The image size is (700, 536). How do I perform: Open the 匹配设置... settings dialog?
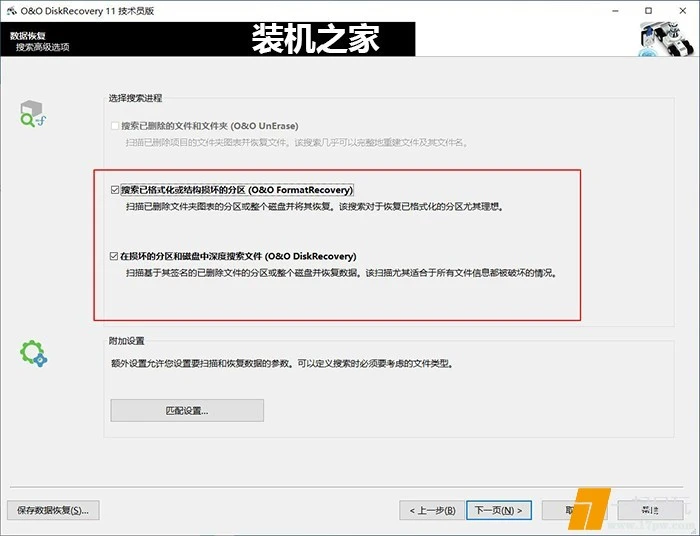[187, 411]
